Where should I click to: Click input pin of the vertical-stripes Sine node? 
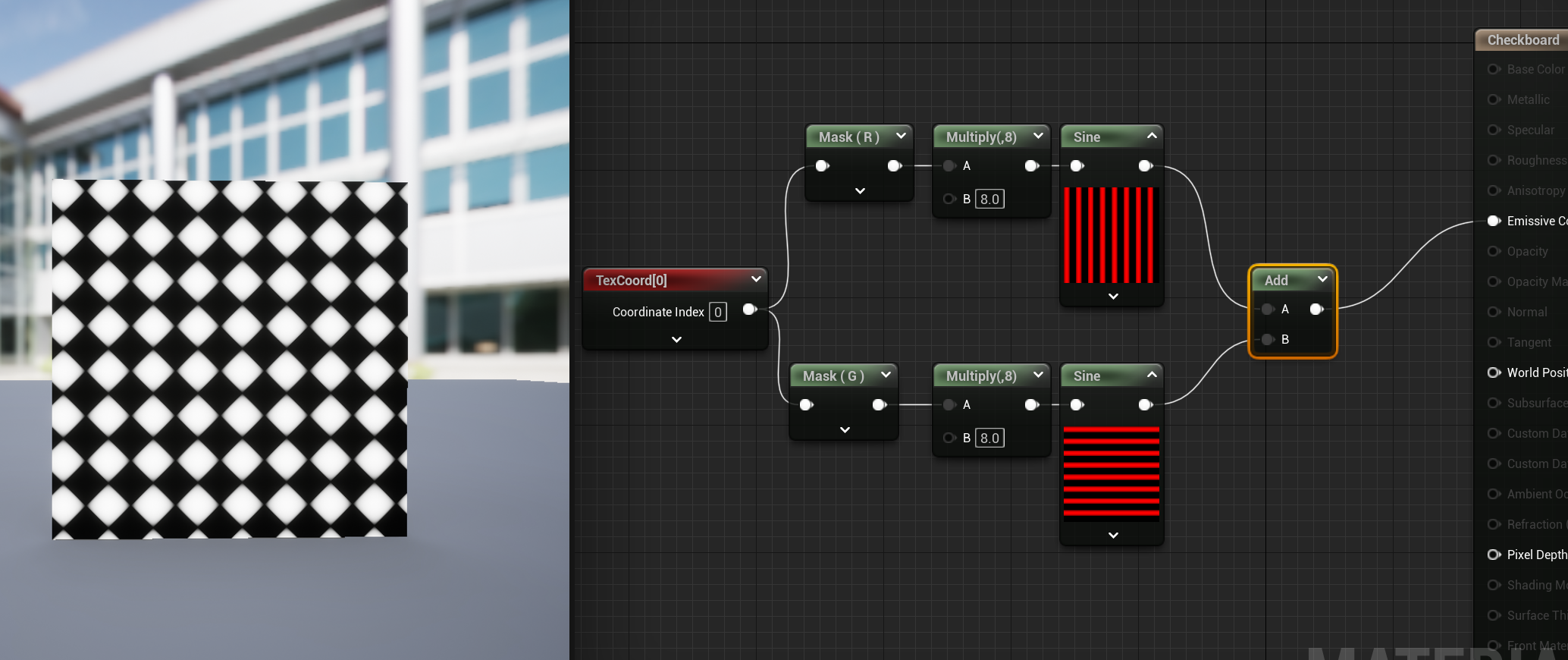click(x=1077, y=166)
